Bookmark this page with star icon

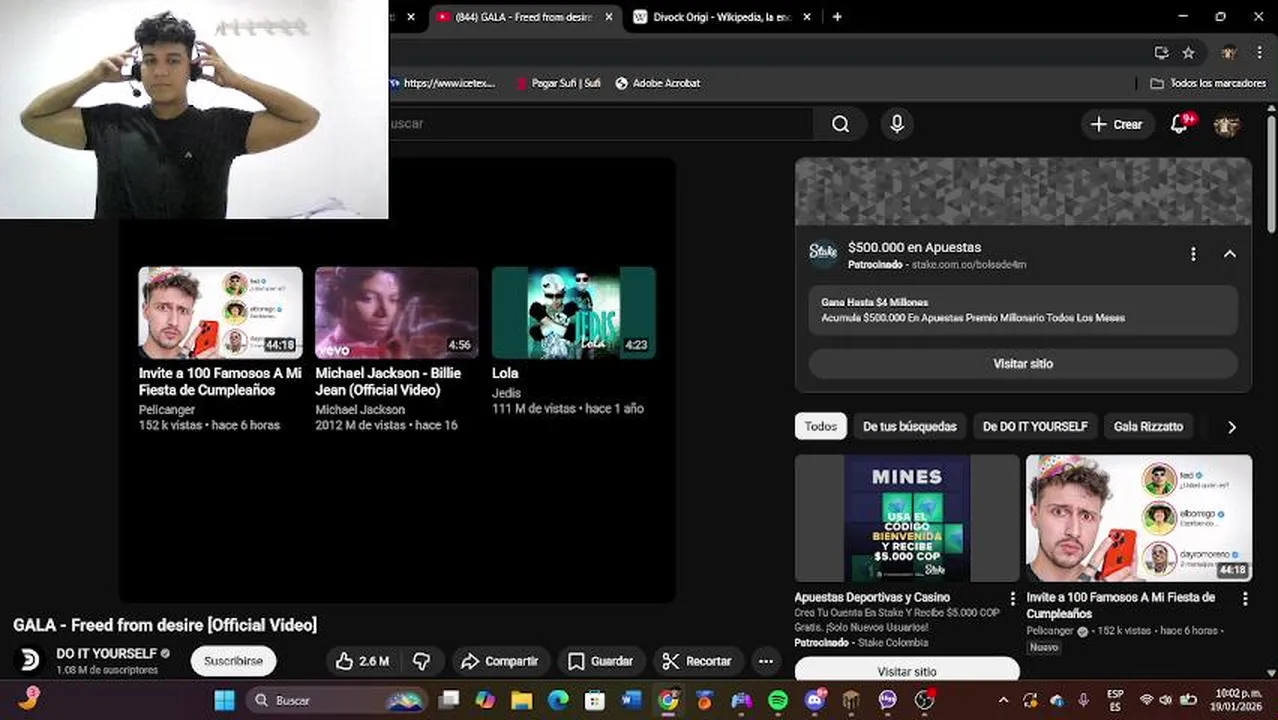1188,53
